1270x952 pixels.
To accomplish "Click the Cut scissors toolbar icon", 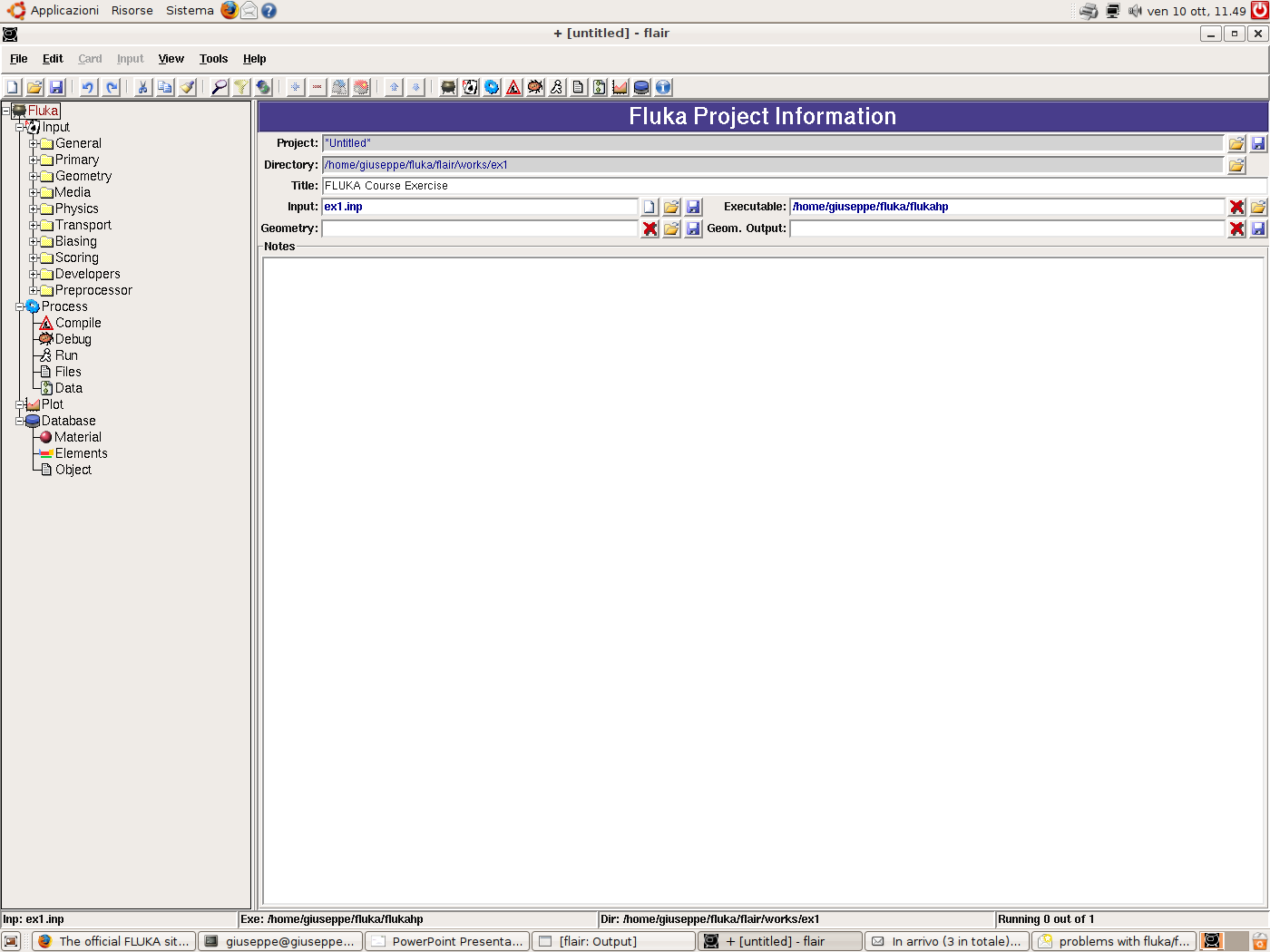I will (143, 87).
